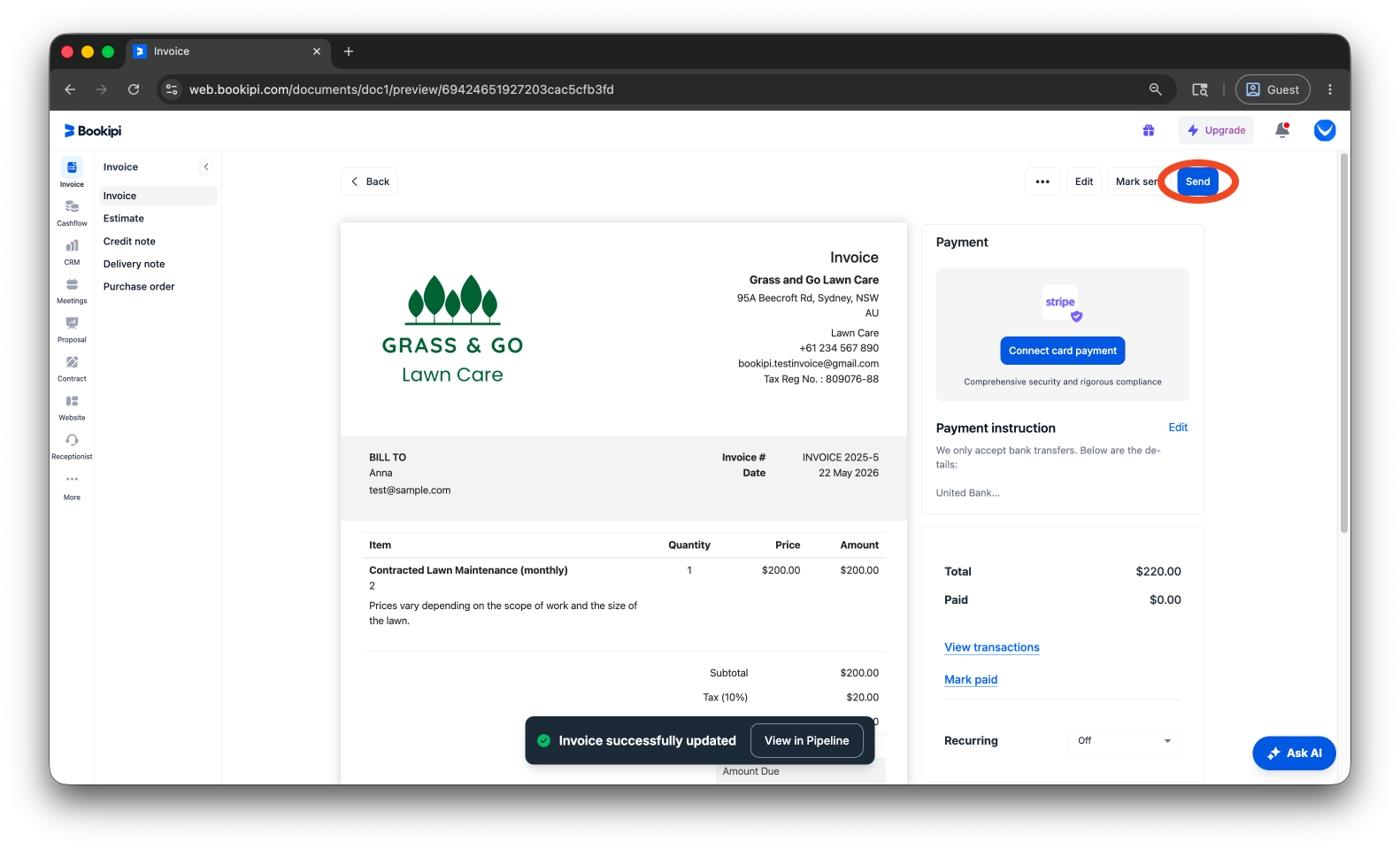This screenshot has height=850, width=1400.
Task: Open Chrome's three-dot menu
Action: tap(1329, 89)
